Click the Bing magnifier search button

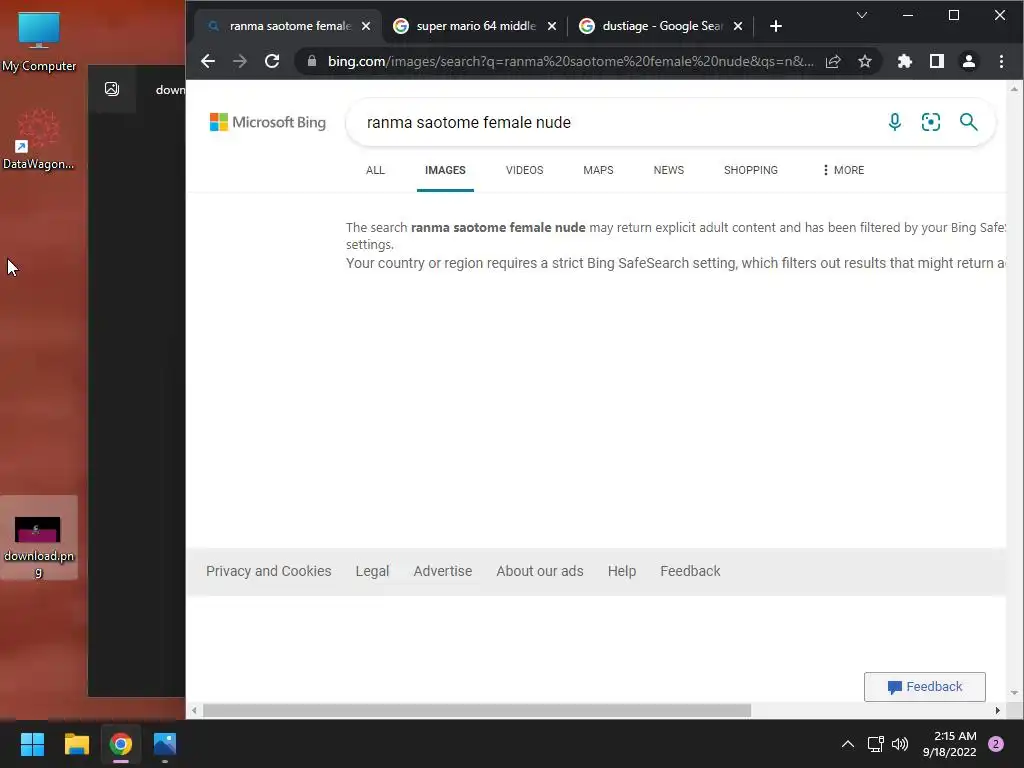click(968, 121)
